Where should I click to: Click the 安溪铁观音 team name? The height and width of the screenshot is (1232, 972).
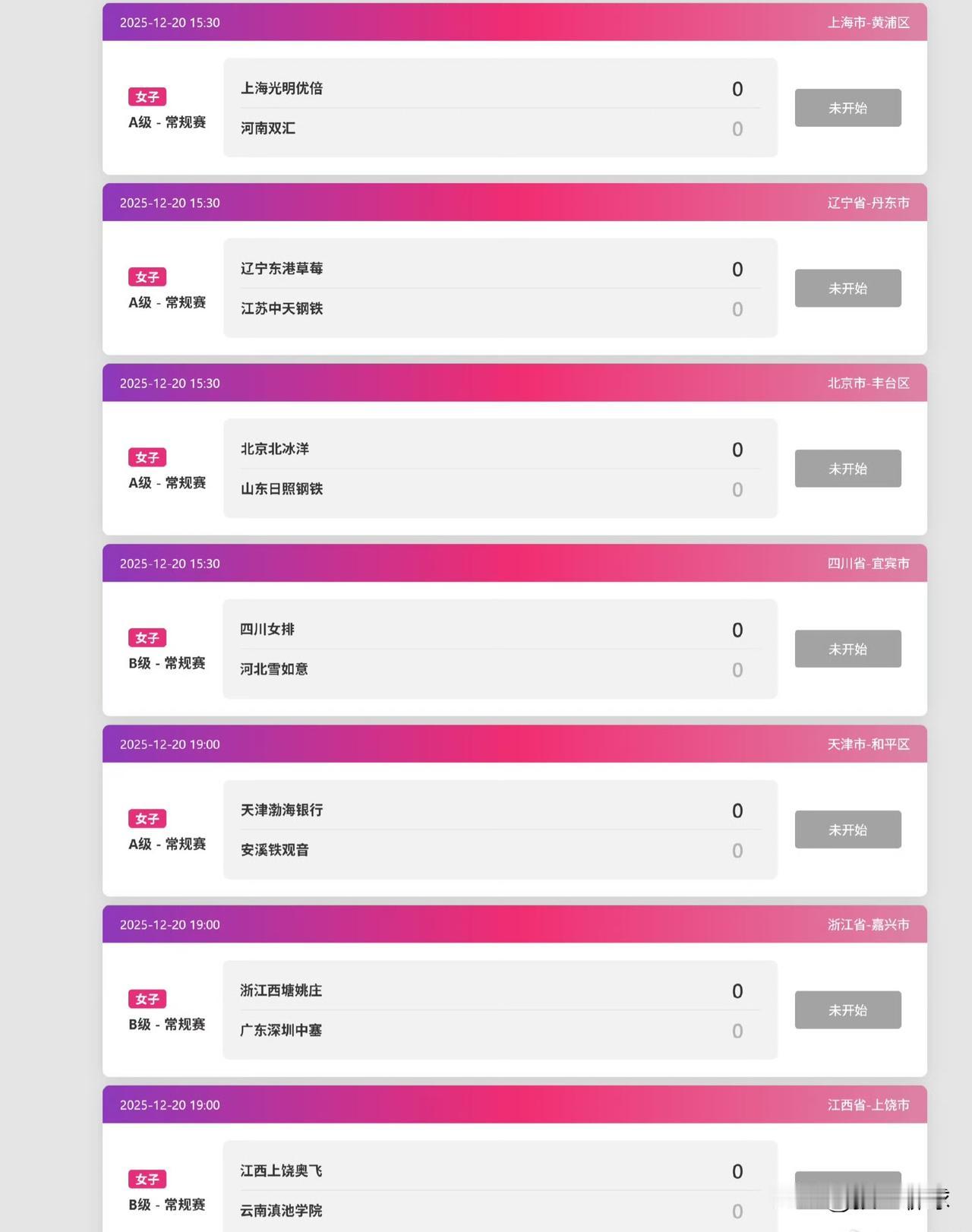coord(275,850)
